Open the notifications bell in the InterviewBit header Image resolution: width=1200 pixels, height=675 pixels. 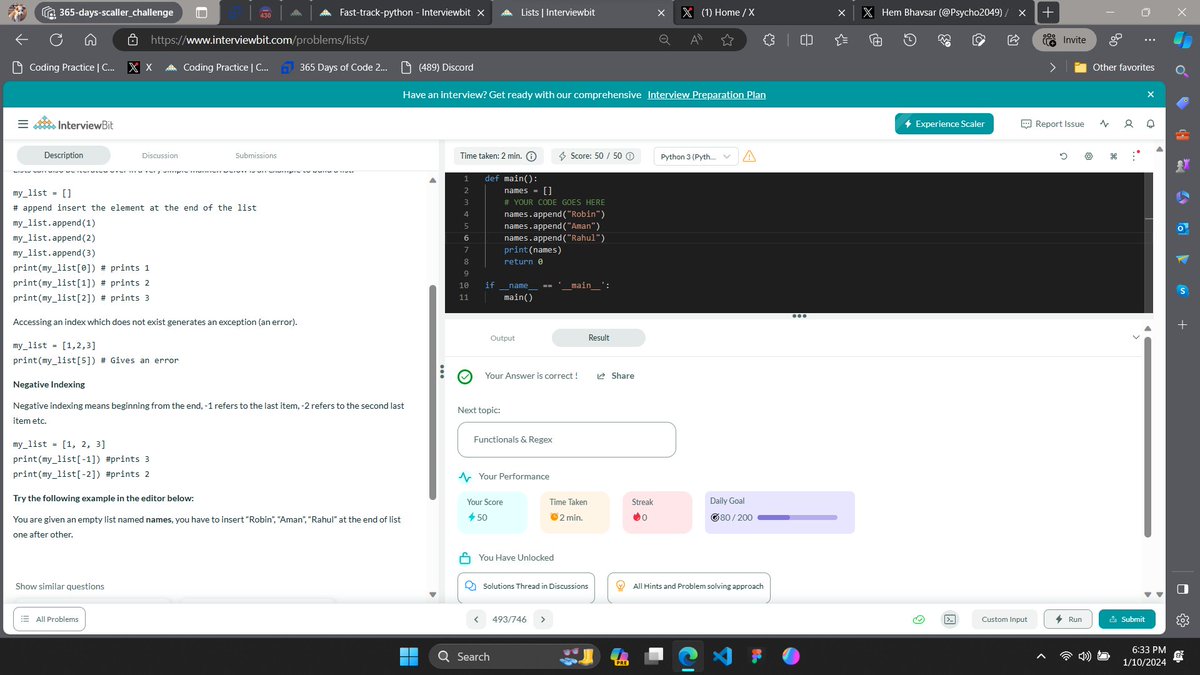coord(1150,124)
